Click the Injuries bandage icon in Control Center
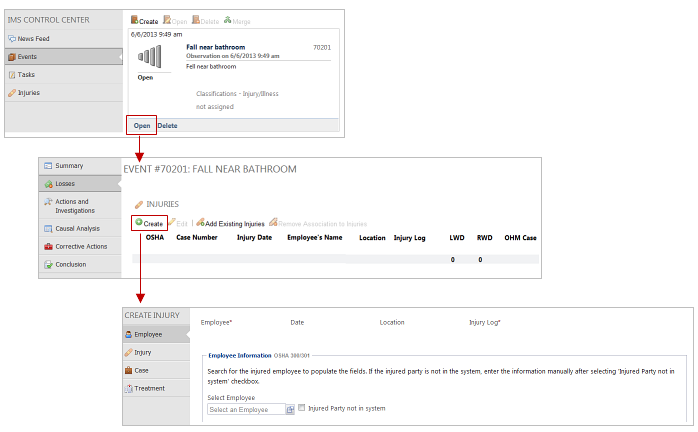Screen dimensions: 698x432 [12, 93]
